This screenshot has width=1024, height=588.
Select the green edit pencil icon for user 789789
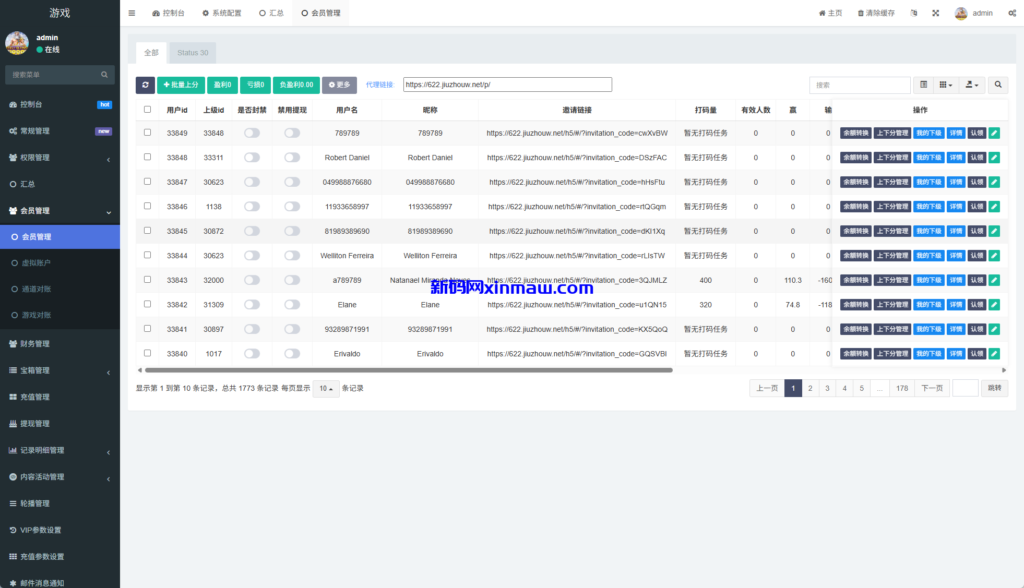pyautogui.click(x=993, y=132)
